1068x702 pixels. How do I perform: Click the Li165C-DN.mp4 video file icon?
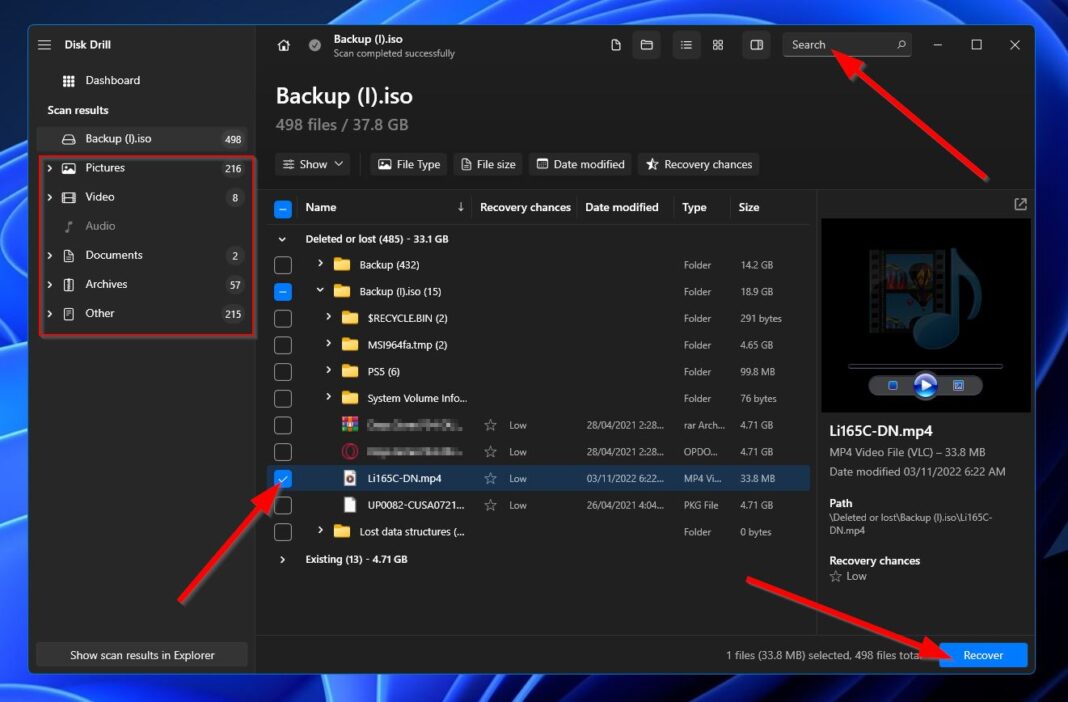349,479
